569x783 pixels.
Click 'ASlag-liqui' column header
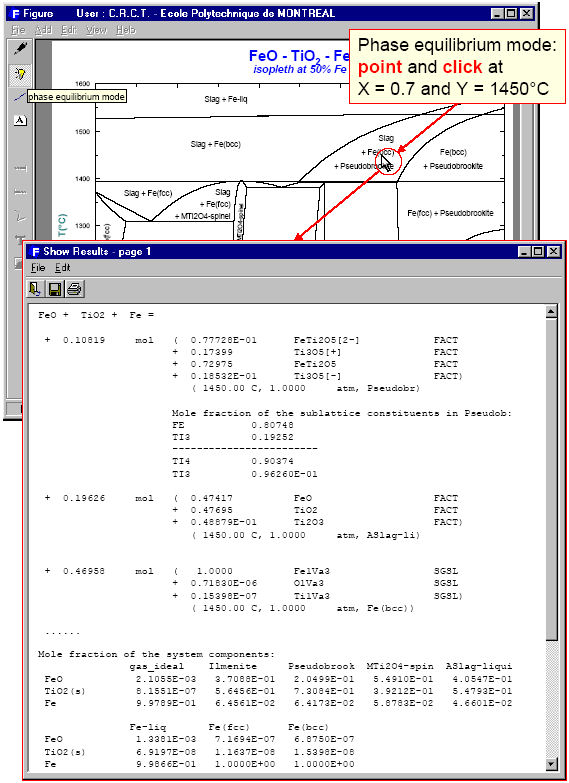[479, 667]
